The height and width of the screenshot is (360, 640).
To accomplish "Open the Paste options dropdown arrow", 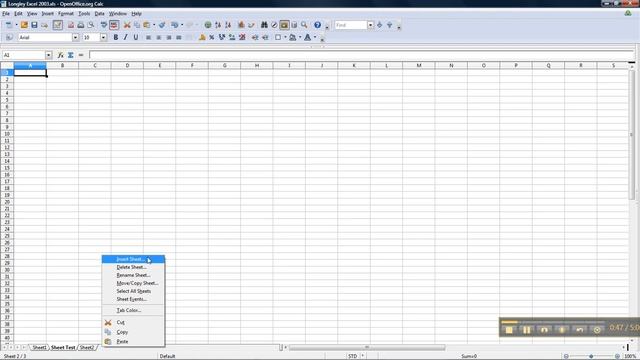I will click(x=154, y=25).
